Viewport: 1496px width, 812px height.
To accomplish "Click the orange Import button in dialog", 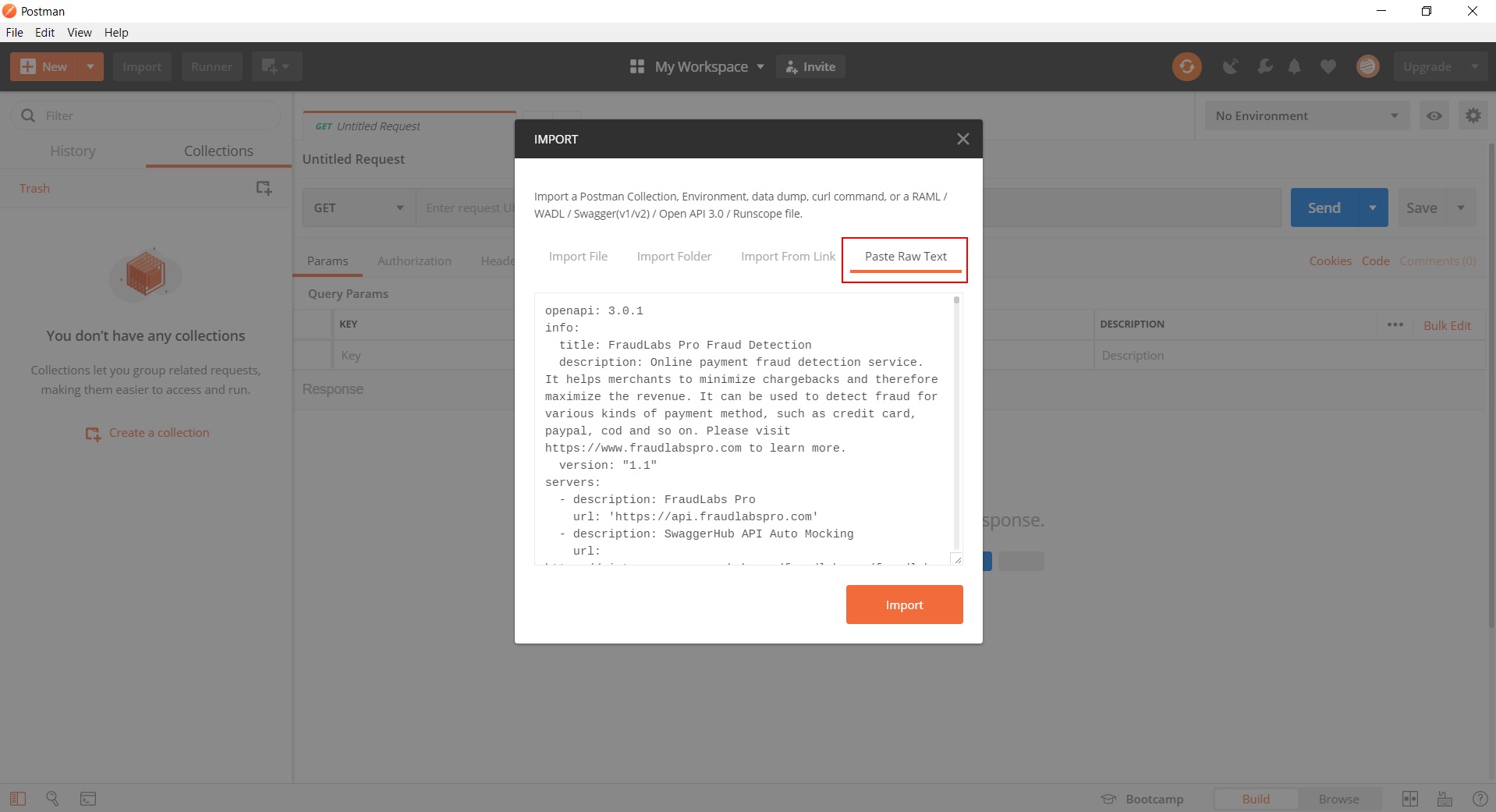I will point(904,605).
